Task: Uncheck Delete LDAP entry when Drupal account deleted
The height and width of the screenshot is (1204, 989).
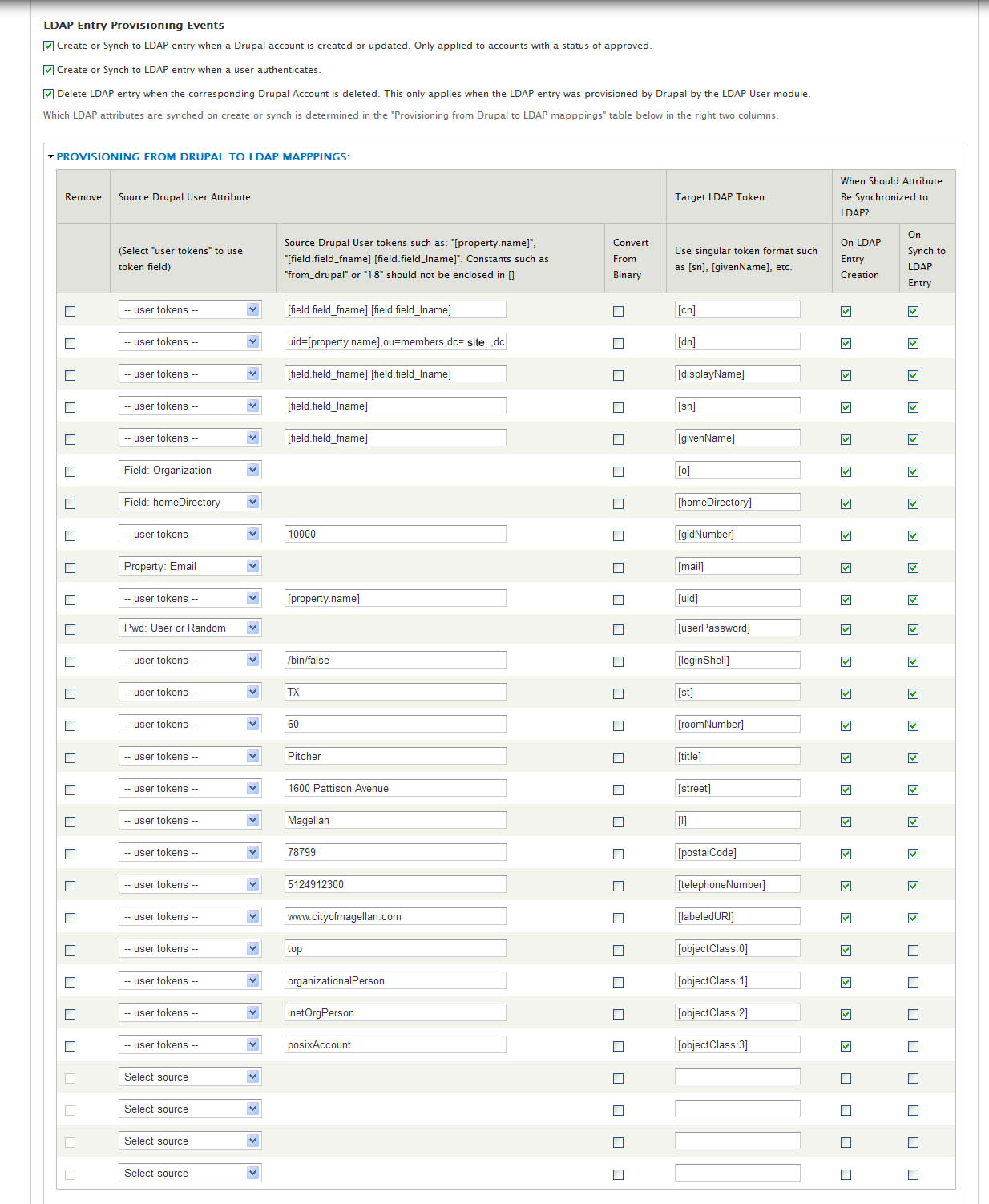Action: tap(49, 95)
